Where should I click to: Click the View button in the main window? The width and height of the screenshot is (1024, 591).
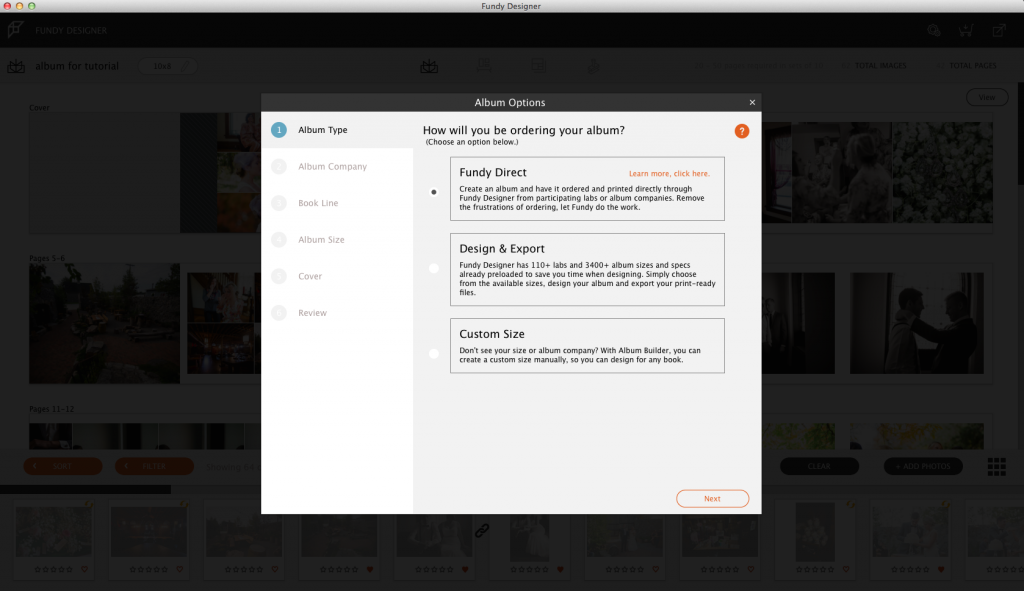pyautogui.click(x=987, y=97)
